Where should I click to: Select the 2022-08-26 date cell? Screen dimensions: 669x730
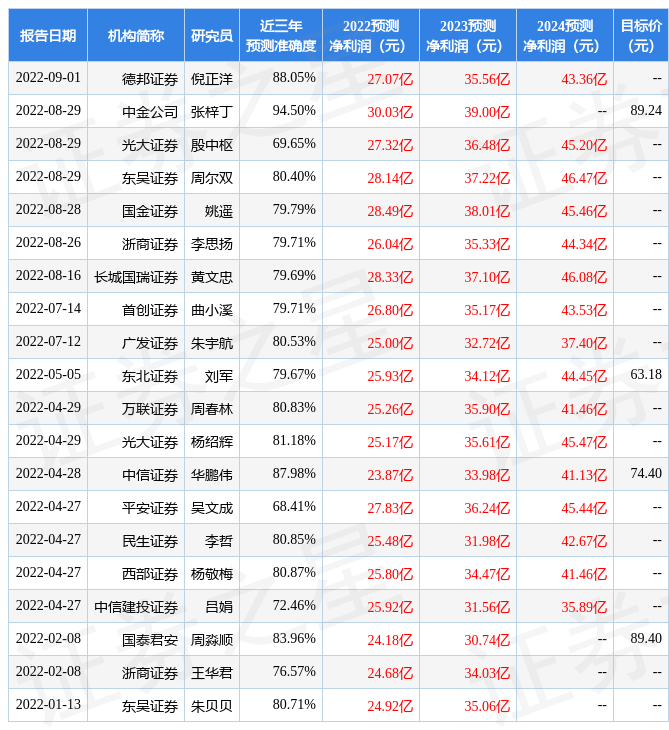click(x=48, y=243)
